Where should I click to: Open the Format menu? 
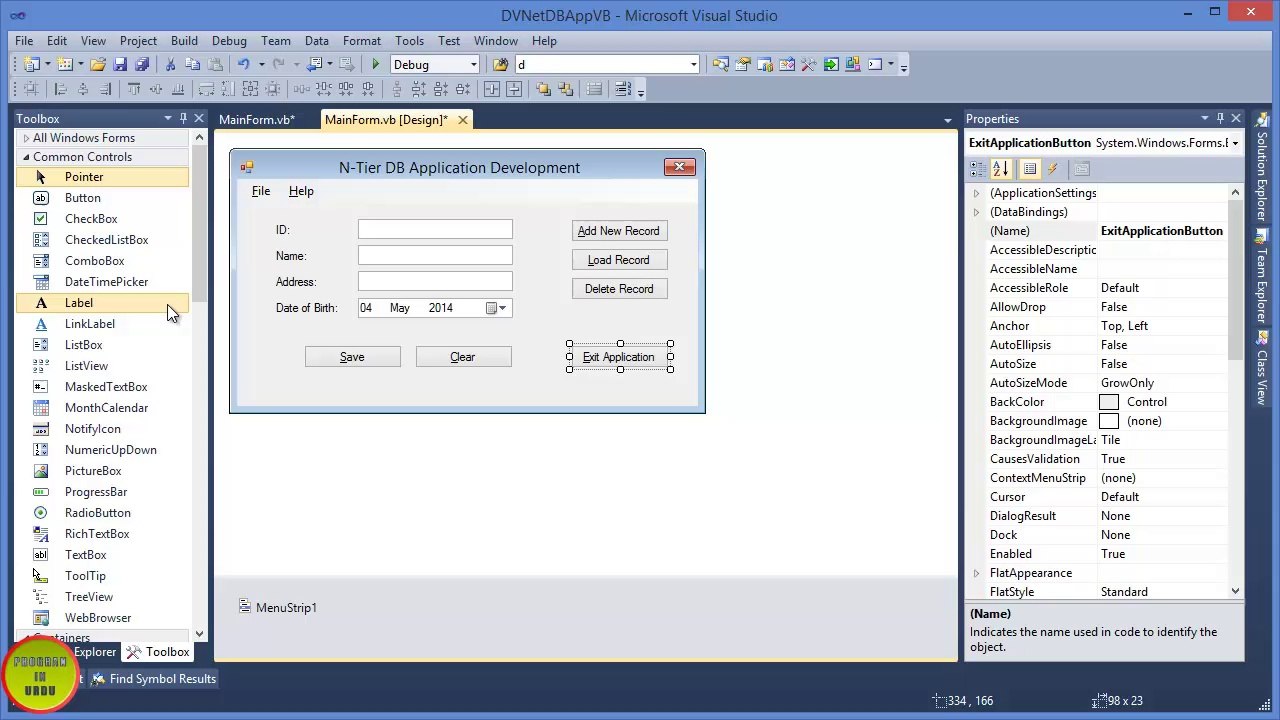point(362,41)
